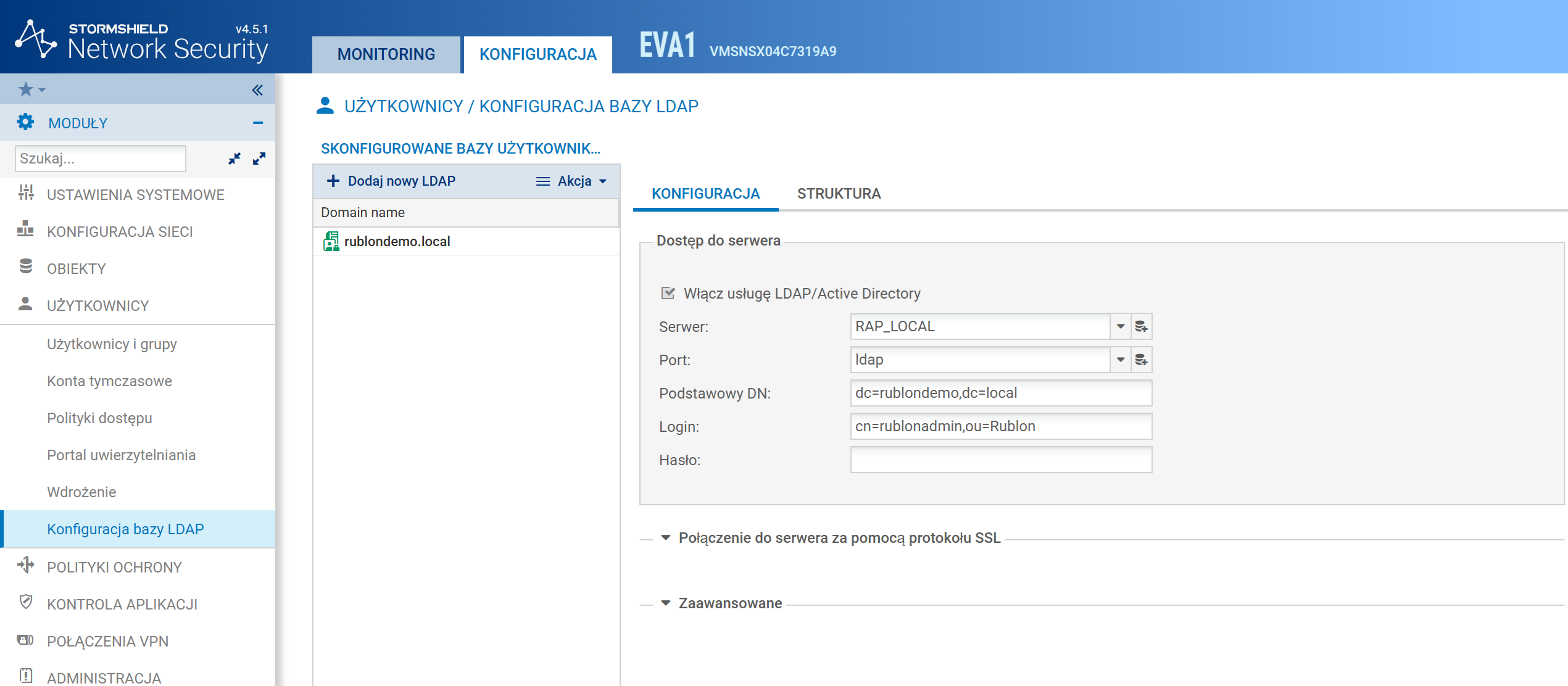Image resolution: width=1568 pixels, height=686 pixels.
Task: Open the favorites star menu
Action: [x=31, y=90]
